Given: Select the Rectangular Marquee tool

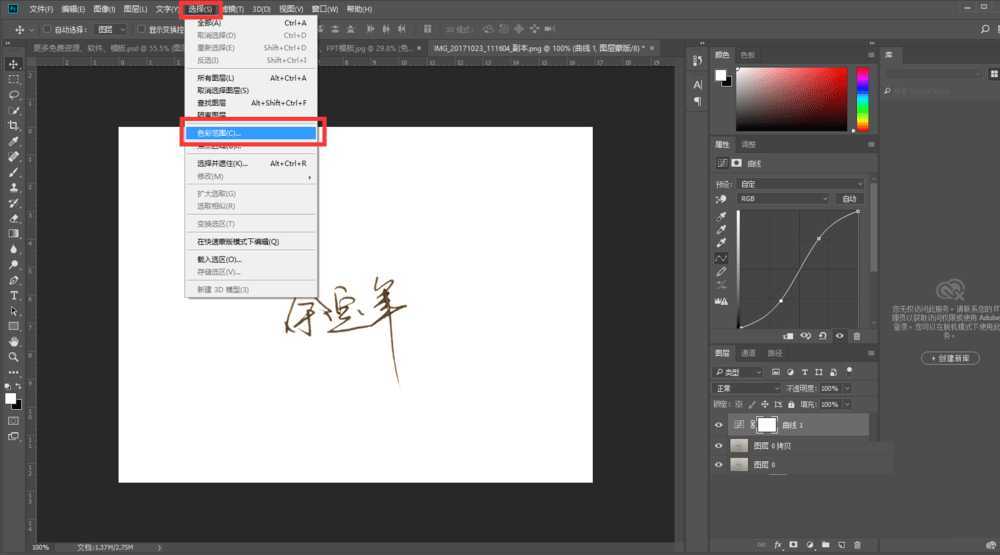Looking at the screenshot, I should [x=14, y=78].
